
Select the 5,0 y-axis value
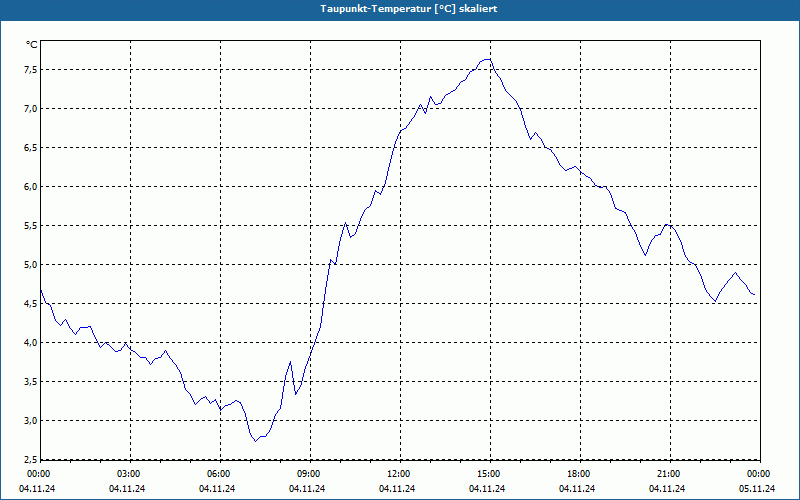coord(31,265)
